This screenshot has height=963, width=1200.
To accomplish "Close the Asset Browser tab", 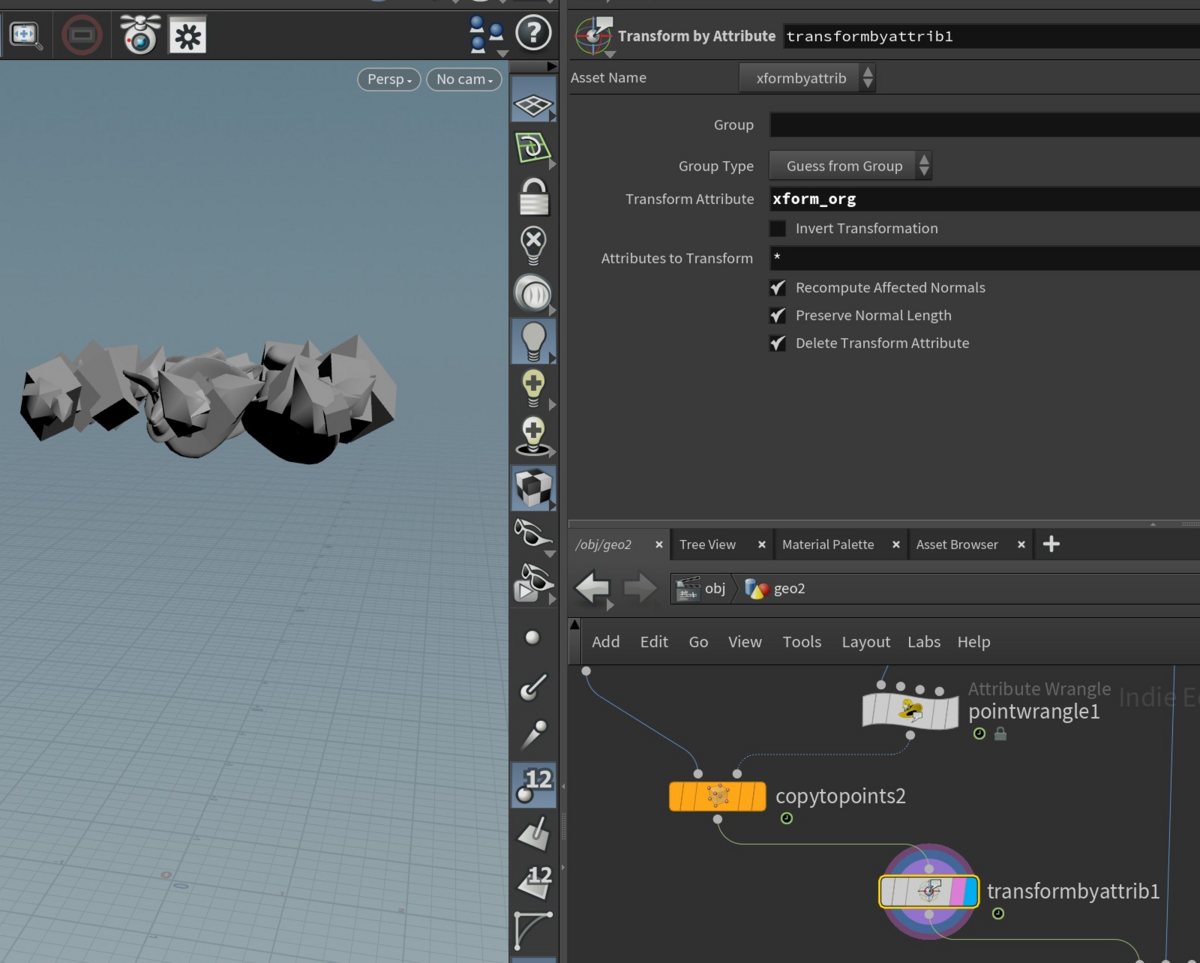I will pos(1021,544).
